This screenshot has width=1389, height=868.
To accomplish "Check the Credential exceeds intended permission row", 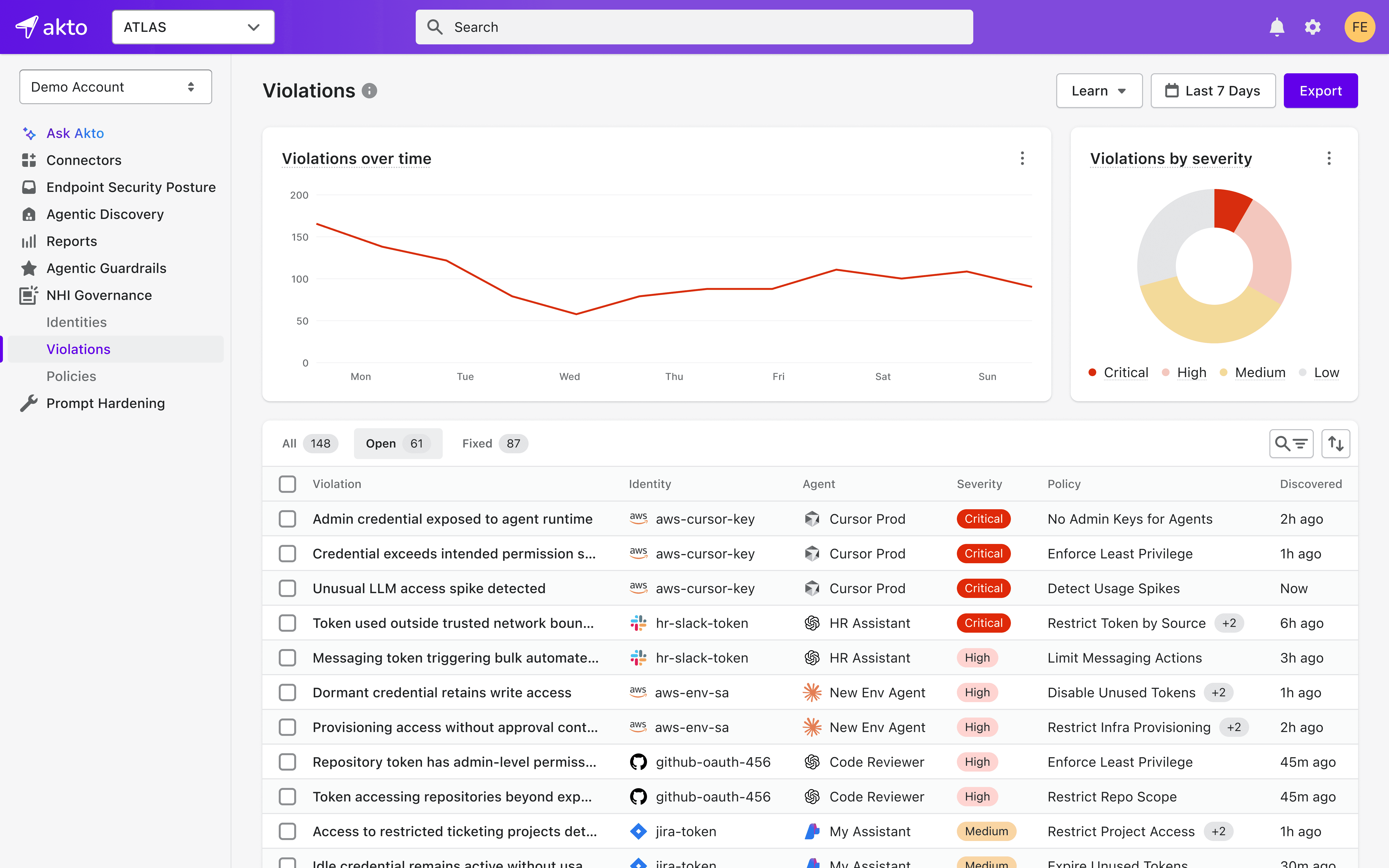I will (287, 553).
